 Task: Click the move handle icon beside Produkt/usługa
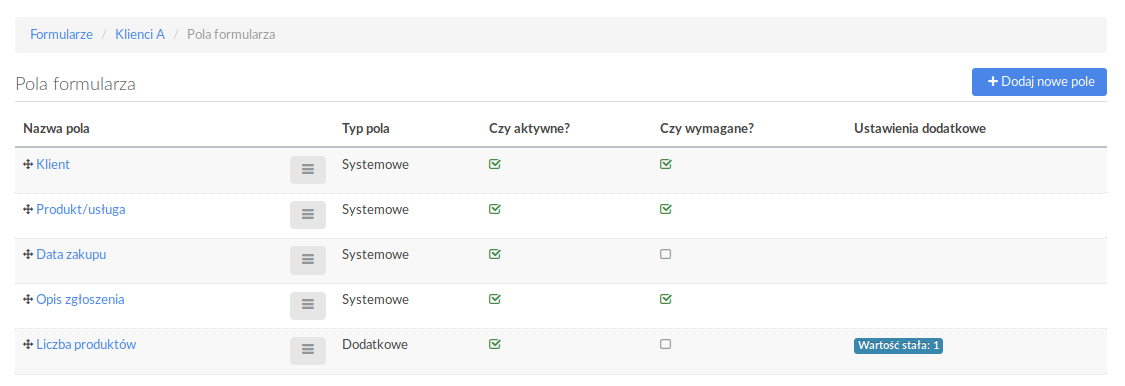29,209
